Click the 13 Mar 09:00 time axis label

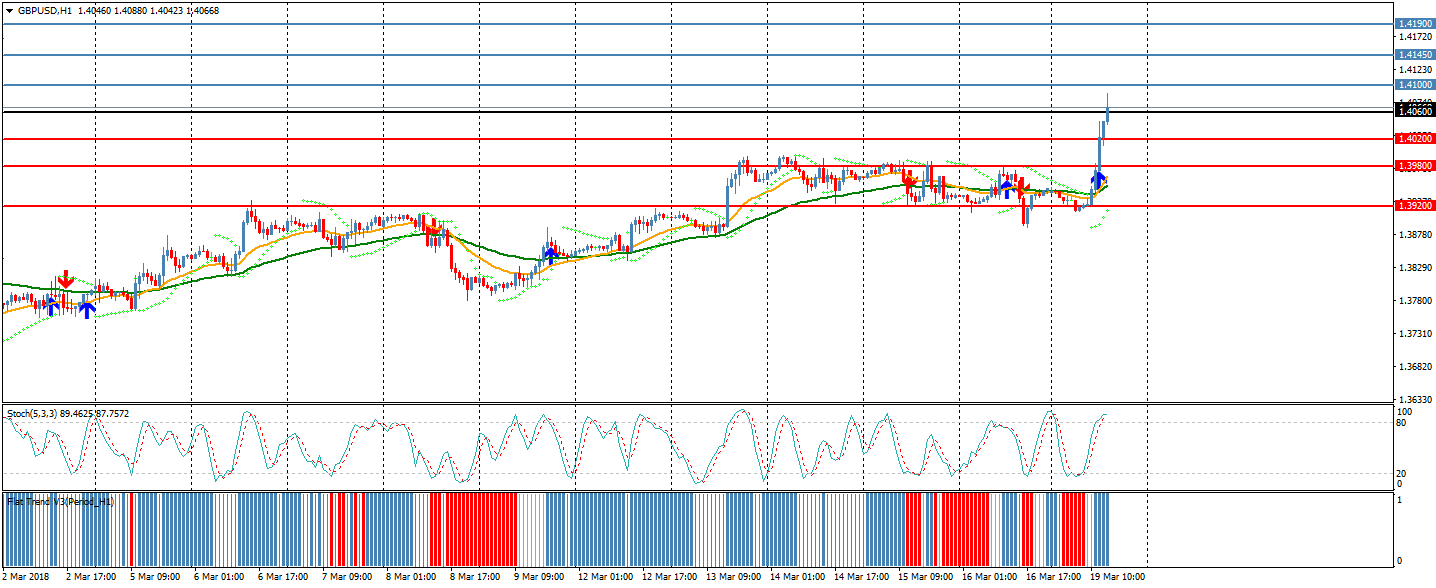tap(732, 577)
